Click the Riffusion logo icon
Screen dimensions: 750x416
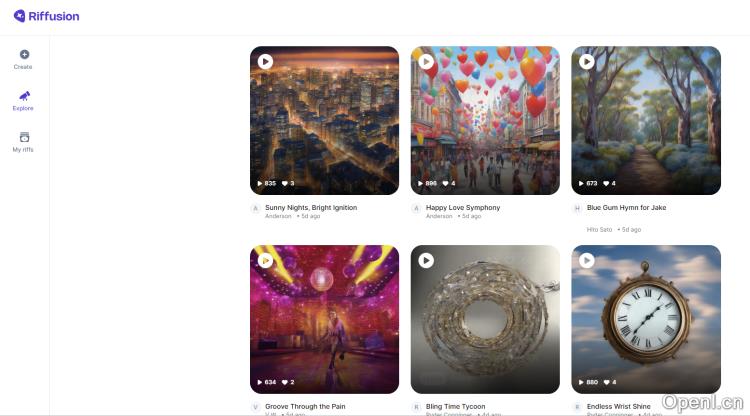point(19,16)
